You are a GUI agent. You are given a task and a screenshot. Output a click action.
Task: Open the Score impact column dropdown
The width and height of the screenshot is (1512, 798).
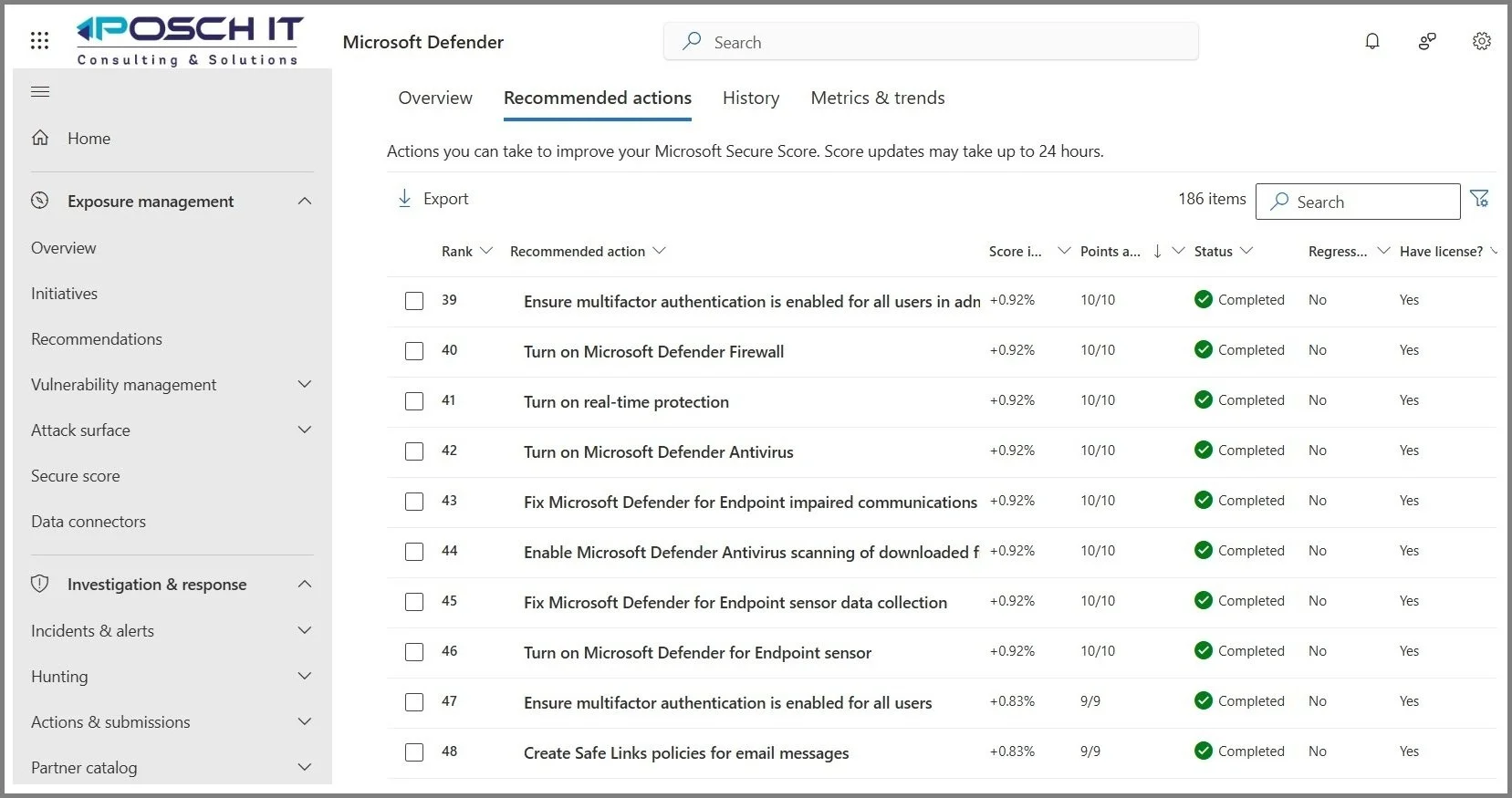(x=1064, y=251)
